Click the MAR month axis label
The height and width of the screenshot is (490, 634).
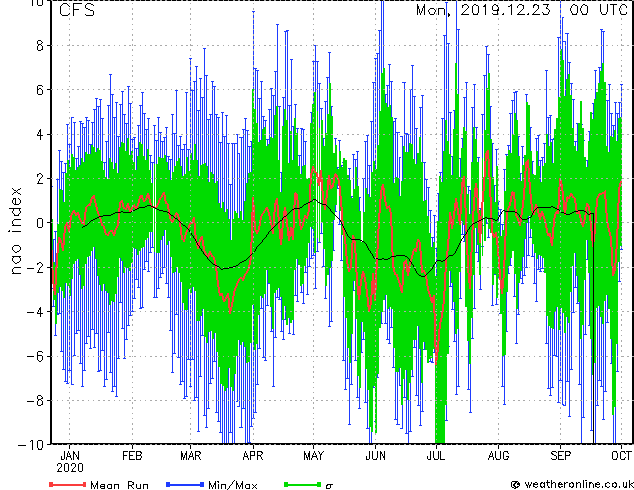tap(190, 456)
